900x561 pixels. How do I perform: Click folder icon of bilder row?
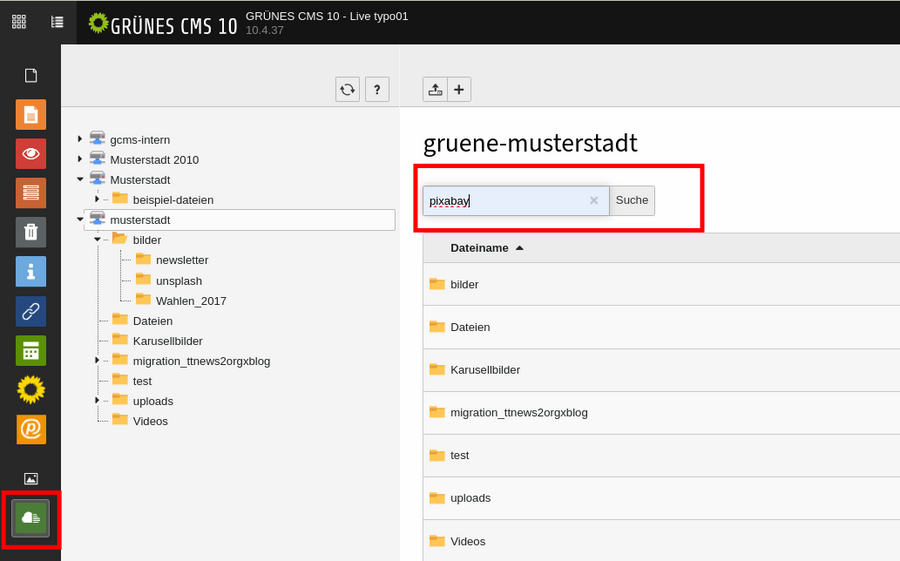437,284
